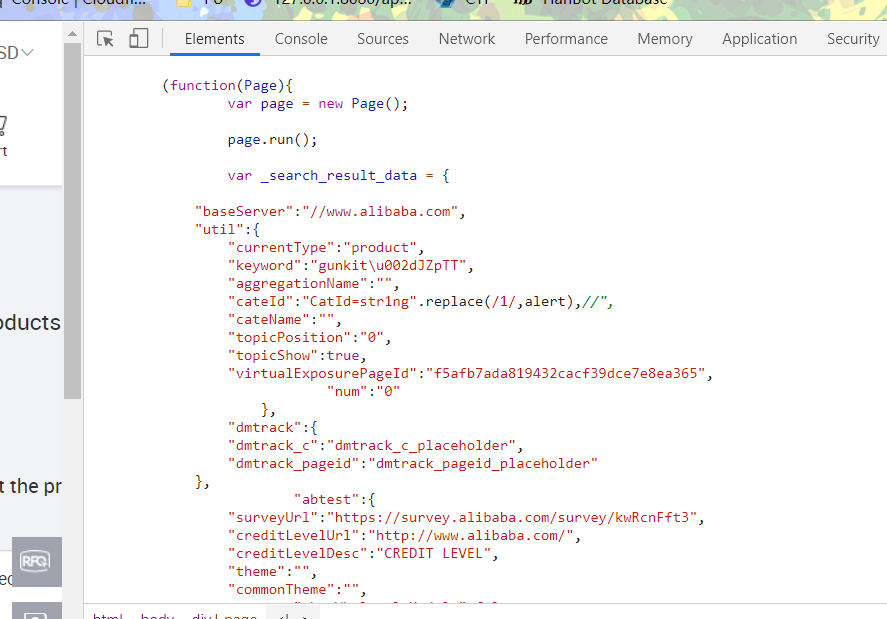The width and height of the screenshot is (887, 619).
Task: Click the var page = new Page(); line
Action: 317,104
